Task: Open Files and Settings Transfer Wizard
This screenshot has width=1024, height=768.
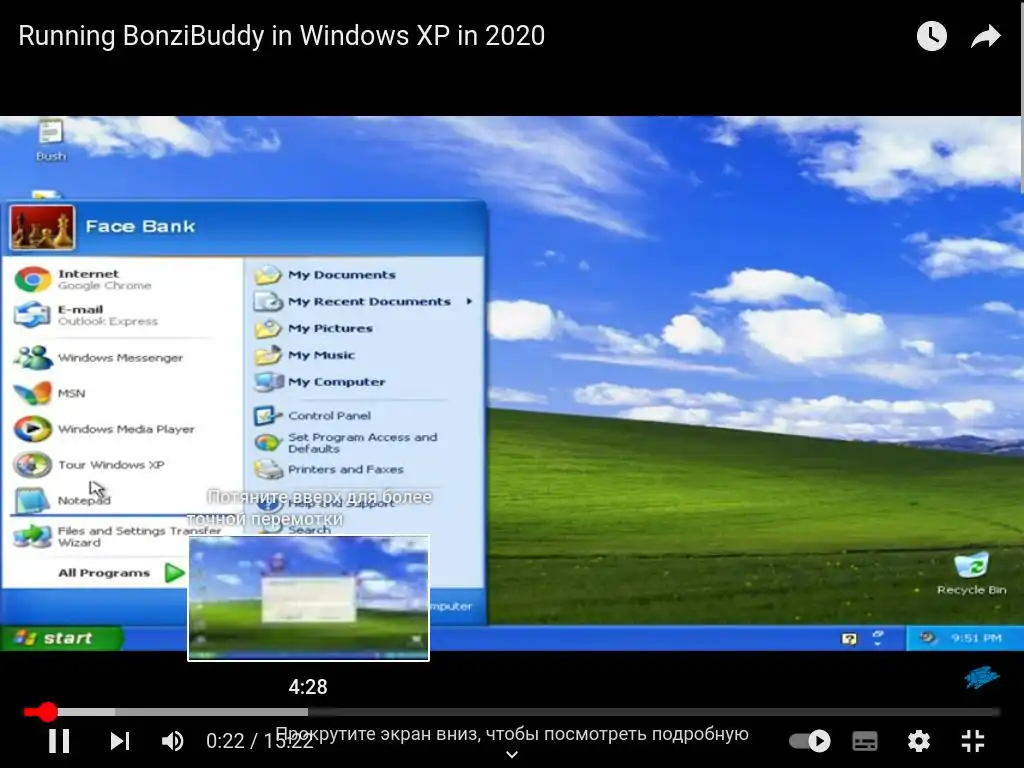Action: tap(118, 536)
